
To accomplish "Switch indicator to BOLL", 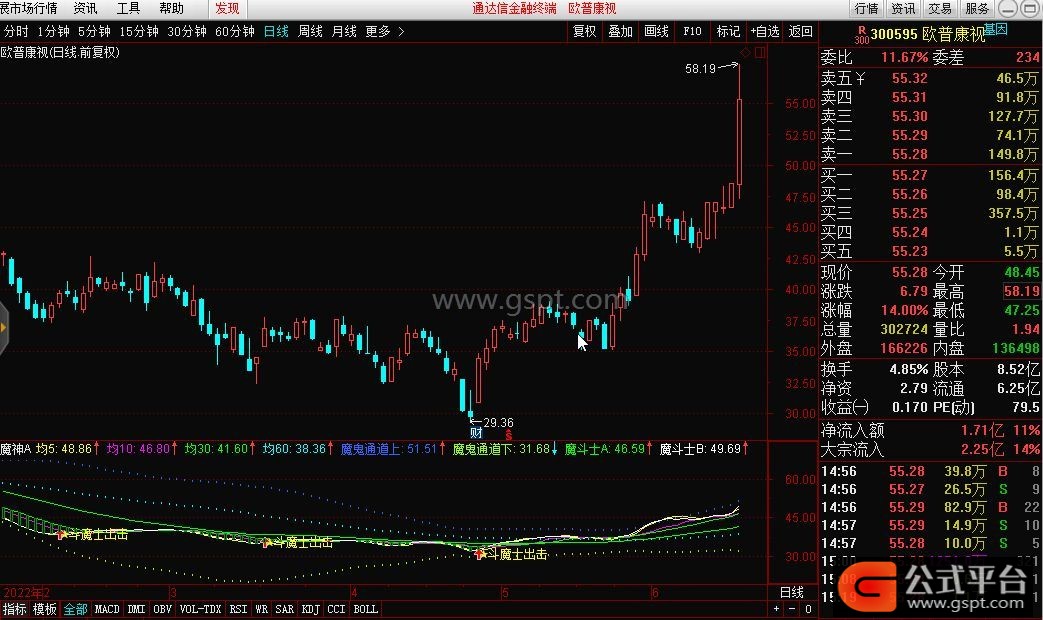I will point(366,609).
